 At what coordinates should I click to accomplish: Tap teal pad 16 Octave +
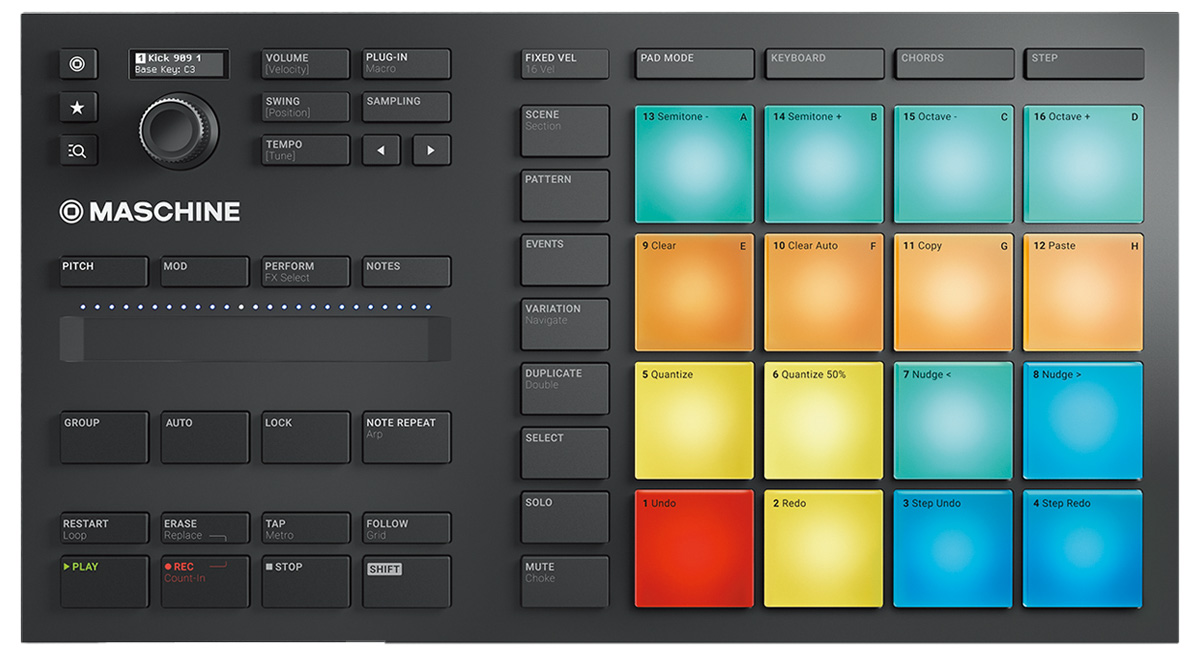pyautogui.click(x=1084, y=164)
